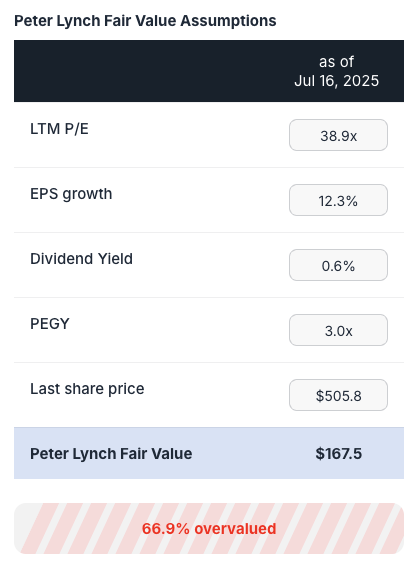Click the dark table header bar
The image size is (416, 570).
pos(209,71)
